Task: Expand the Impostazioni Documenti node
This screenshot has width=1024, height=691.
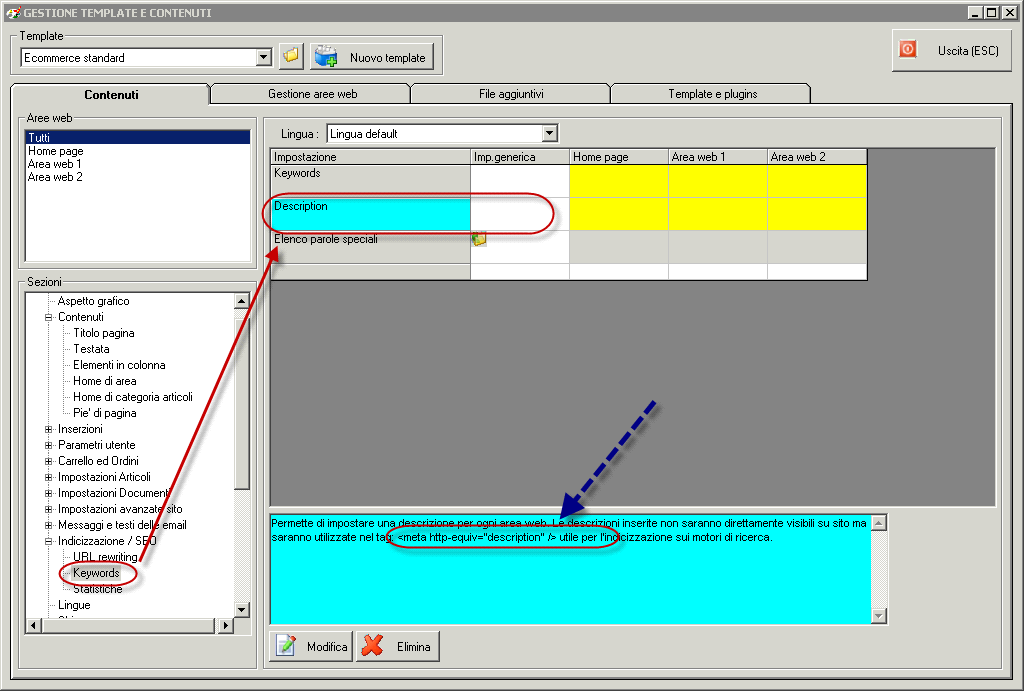Action: (48, 493)
